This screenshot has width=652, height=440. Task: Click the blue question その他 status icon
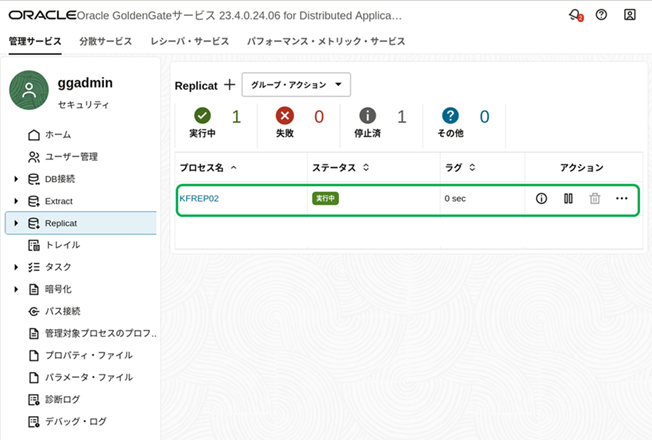[450, 116]
